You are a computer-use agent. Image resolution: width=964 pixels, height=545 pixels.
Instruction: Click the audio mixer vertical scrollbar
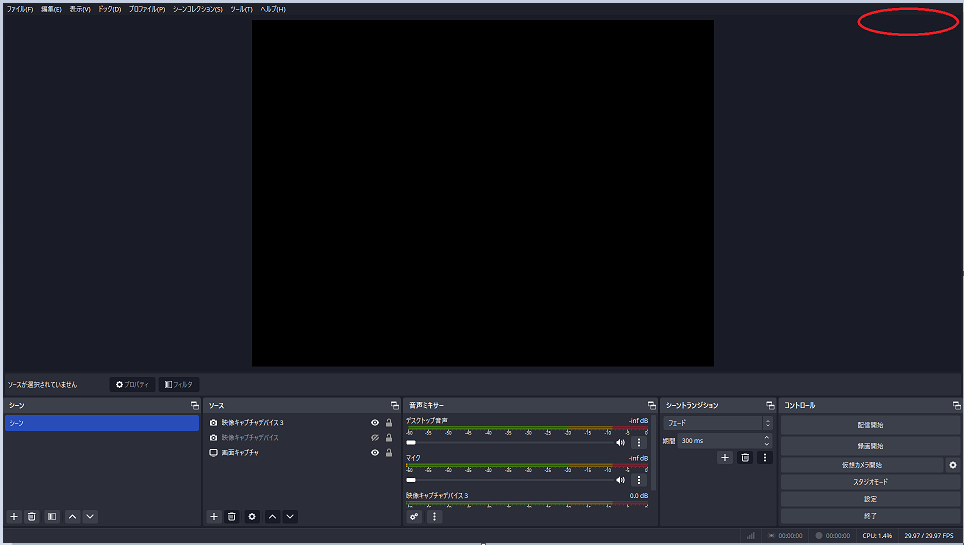(654, 453)
